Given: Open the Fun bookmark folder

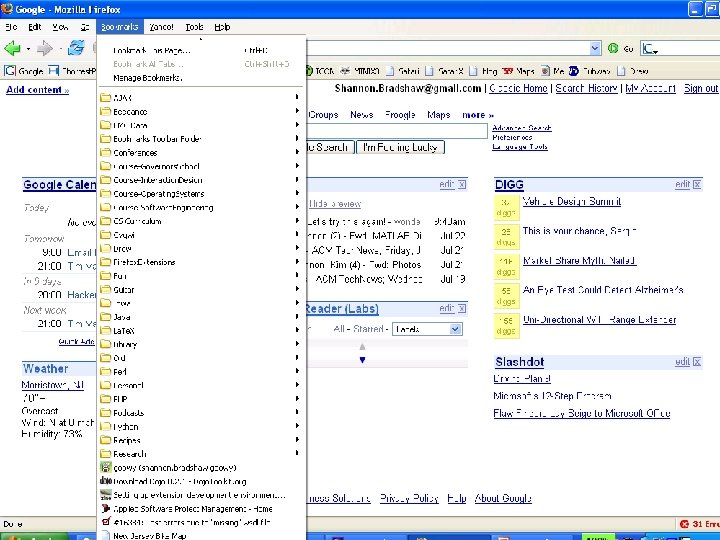Looking at the screenshot, I should (x=200, y=276).
